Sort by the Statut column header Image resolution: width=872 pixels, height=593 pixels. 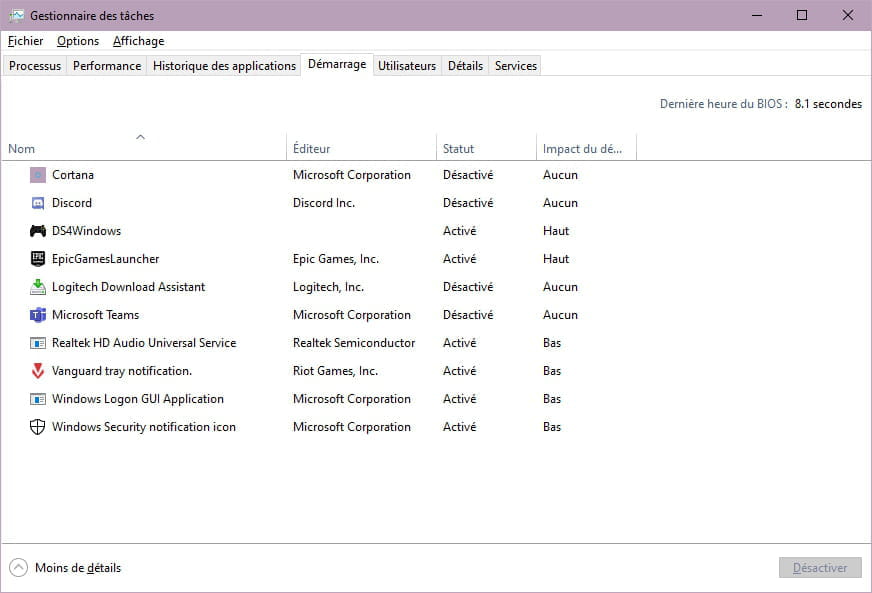(x=487, y=149)
